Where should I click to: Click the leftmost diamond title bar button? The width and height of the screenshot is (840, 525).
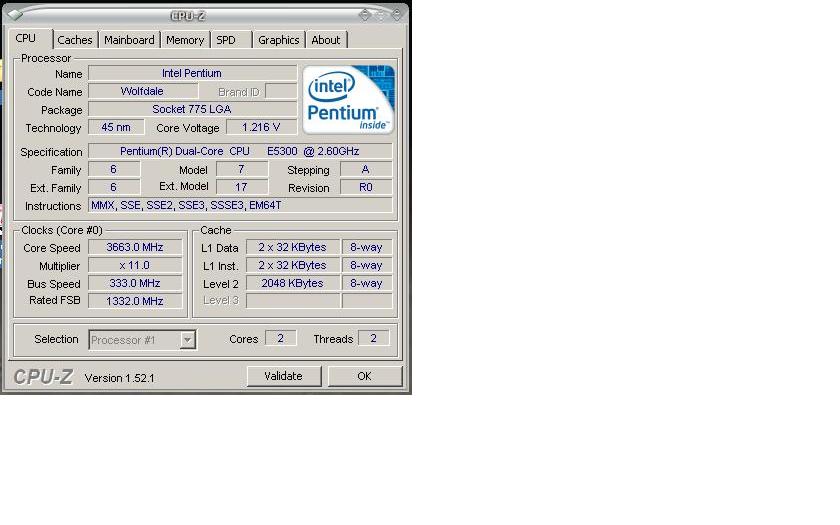point(364,14)
